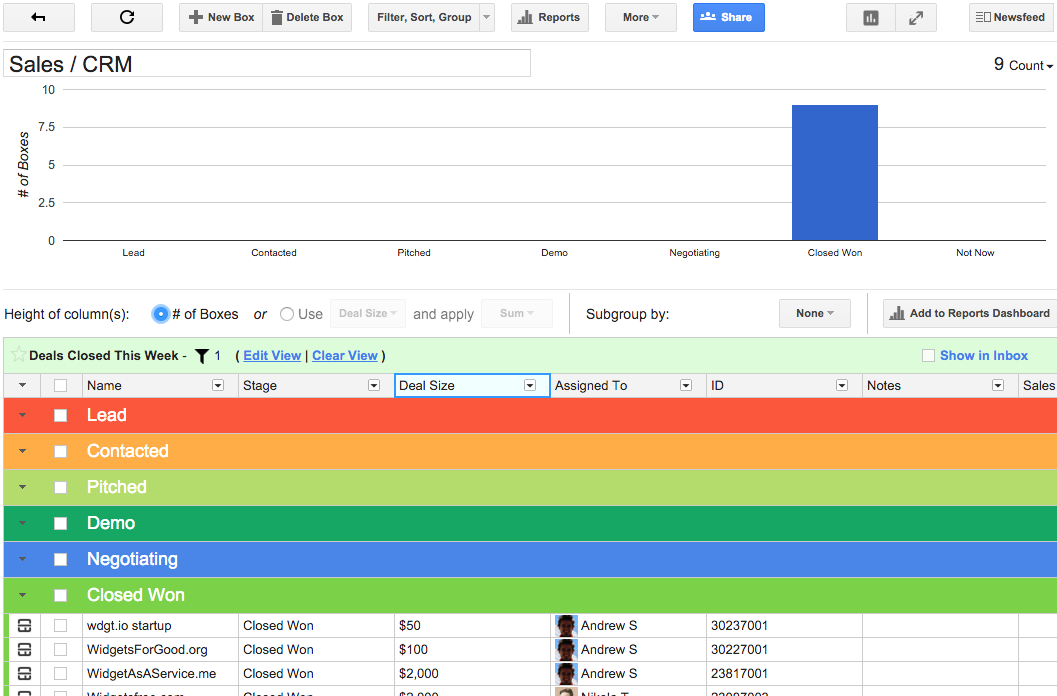Click Andrew S avatar in WidgetsForGood.org row
This screenshot has width=1057, height=696.
pos(566,649)
